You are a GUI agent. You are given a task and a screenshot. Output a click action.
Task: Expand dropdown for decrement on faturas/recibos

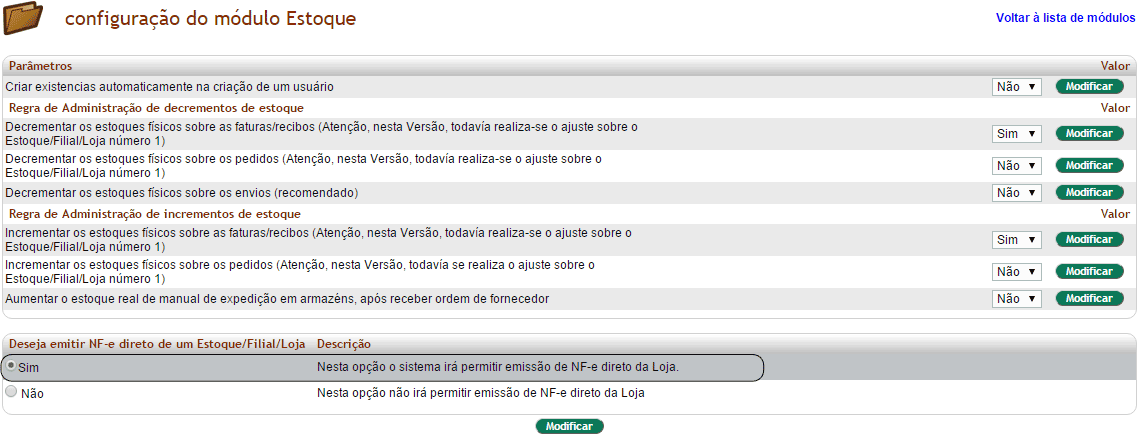(1017, 135)
